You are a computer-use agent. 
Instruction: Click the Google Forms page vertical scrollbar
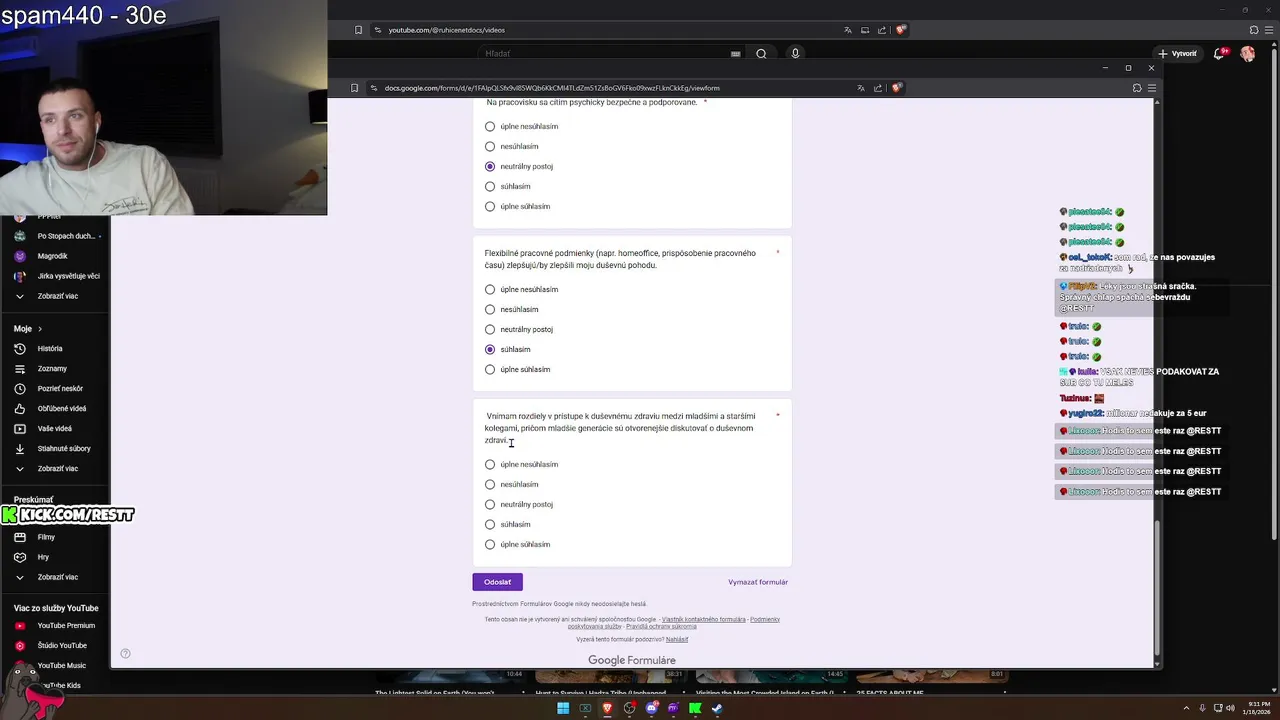pos(1157,589)
